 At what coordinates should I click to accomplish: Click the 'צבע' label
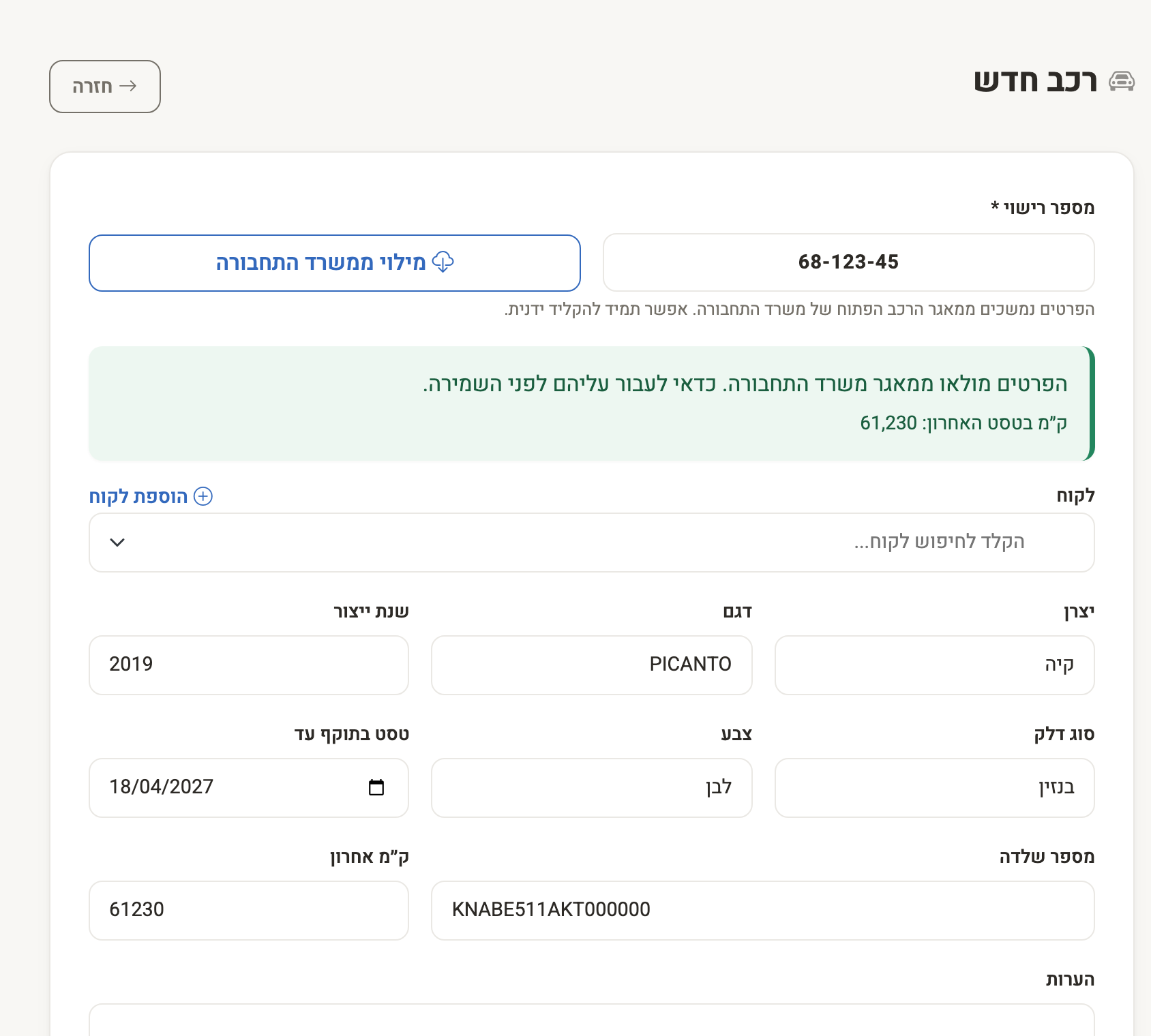pos(736,734)
